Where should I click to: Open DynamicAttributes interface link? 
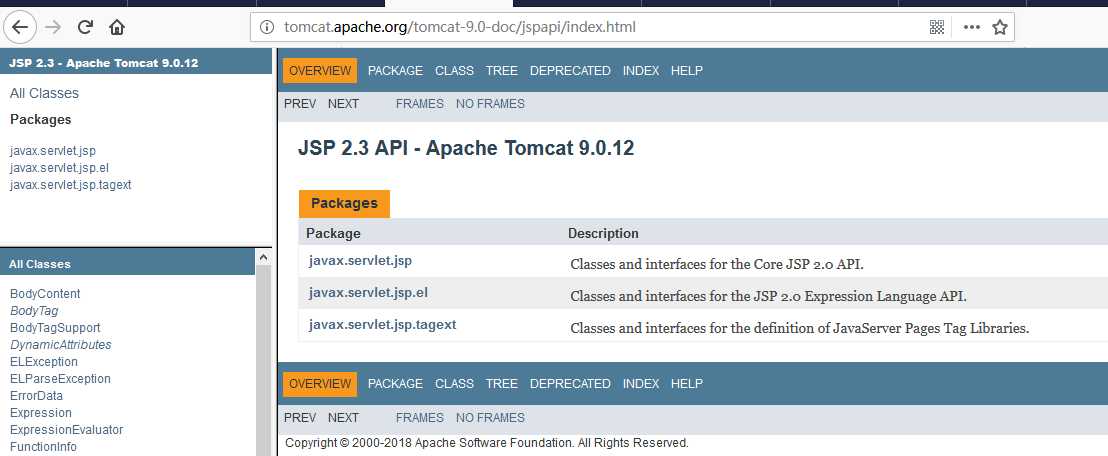click(61, 345)
